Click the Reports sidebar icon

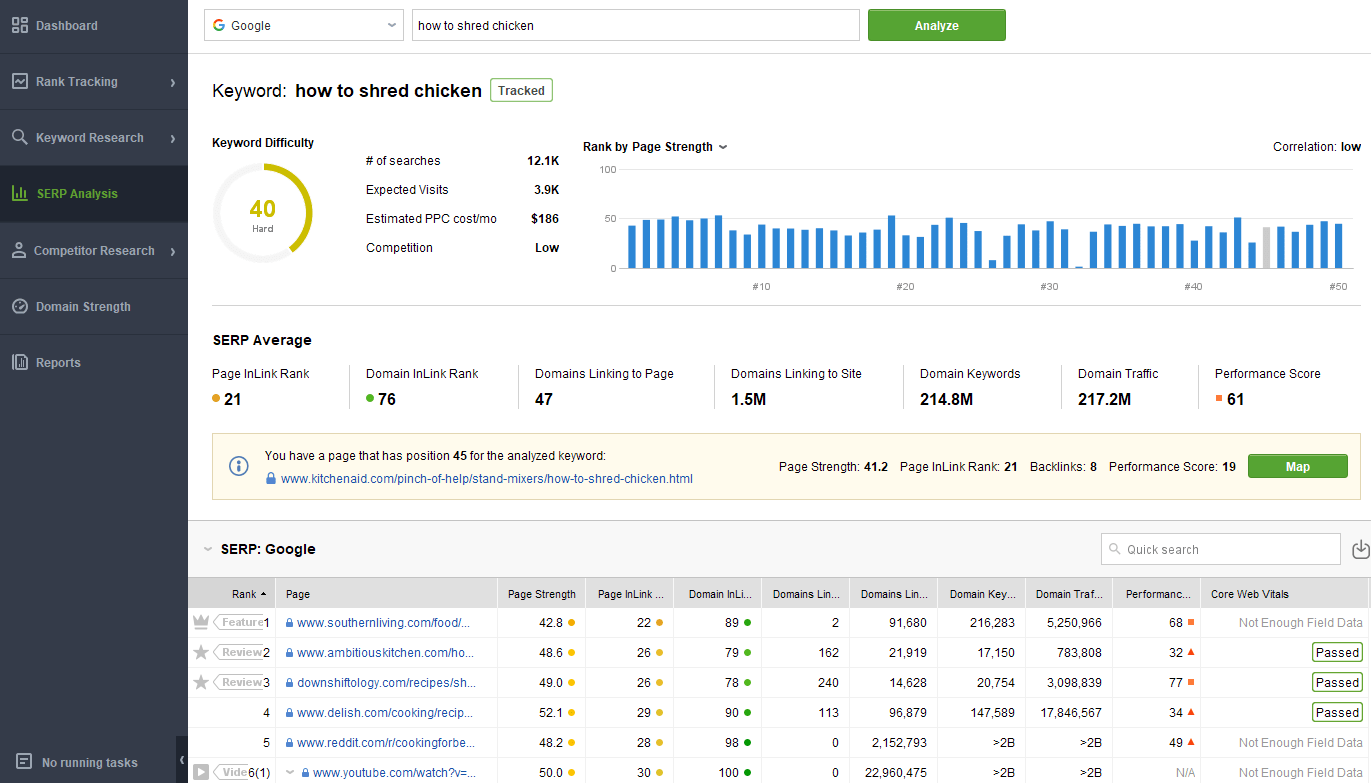tap(20, 363)
